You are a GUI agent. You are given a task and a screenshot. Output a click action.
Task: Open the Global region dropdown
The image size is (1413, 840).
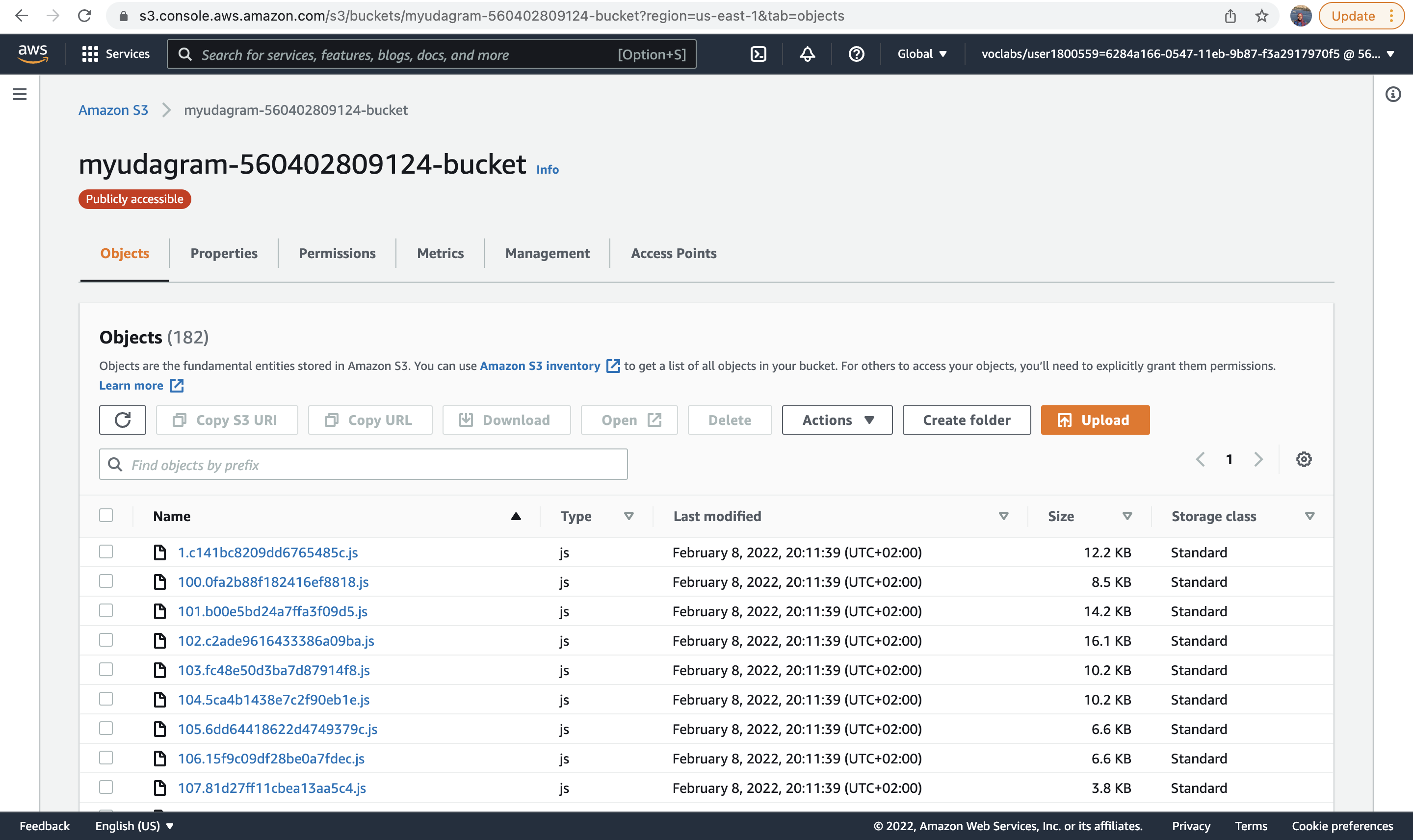921,54
